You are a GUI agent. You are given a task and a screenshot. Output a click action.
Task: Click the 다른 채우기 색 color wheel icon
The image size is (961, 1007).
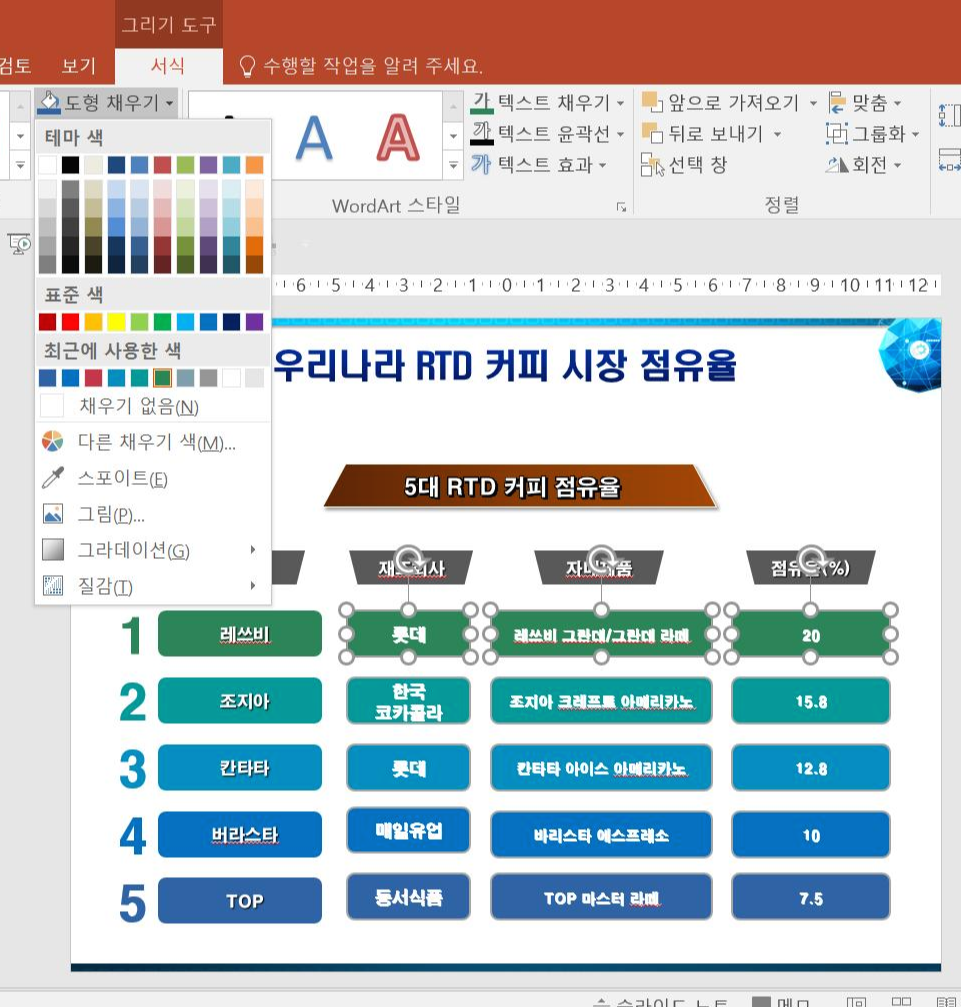(53, 442)
